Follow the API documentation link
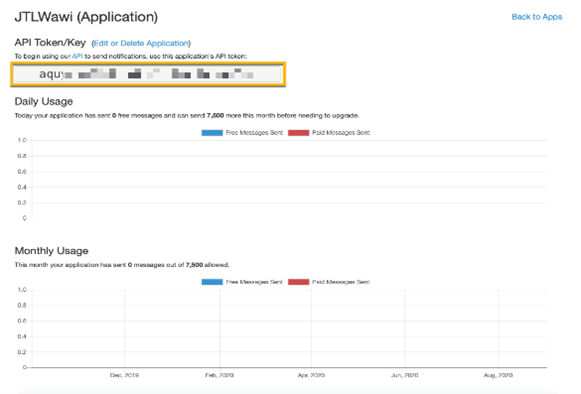Image resolution: width=581 pixels, height=394 pixels. coord(77,56)
